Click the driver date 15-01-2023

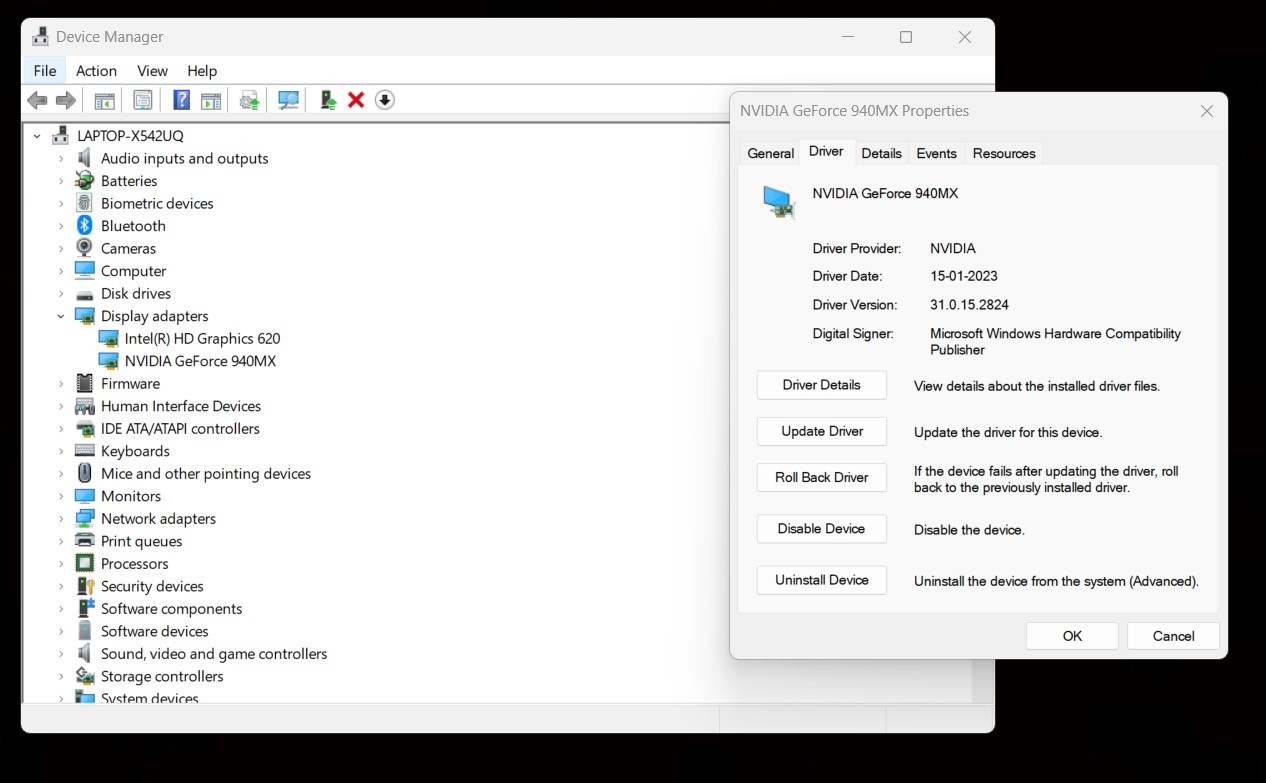pyautogui.click(x=964, y=276)
